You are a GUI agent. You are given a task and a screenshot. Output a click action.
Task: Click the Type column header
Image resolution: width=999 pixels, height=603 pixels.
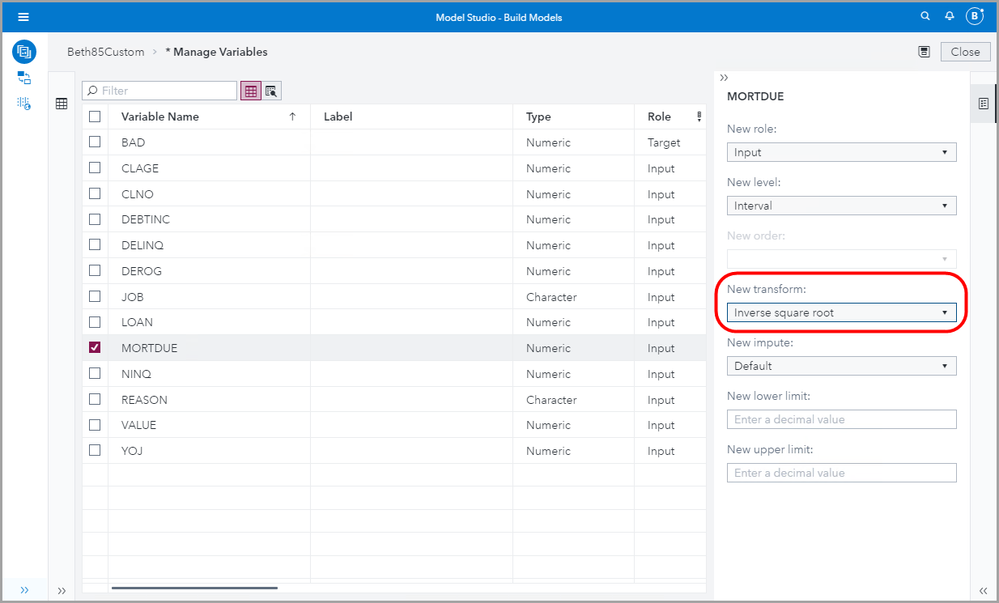573,117
